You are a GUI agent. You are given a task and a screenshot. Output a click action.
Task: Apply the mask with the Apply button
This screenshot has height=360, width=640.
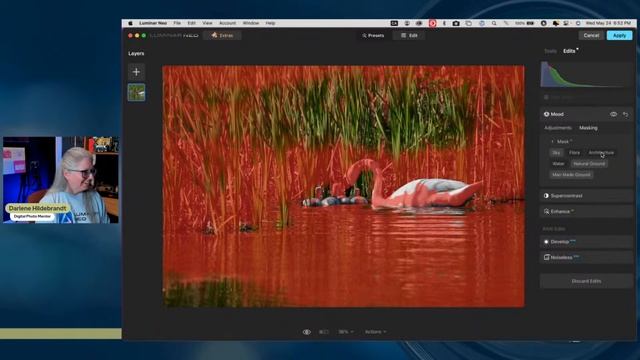(619, 36)
